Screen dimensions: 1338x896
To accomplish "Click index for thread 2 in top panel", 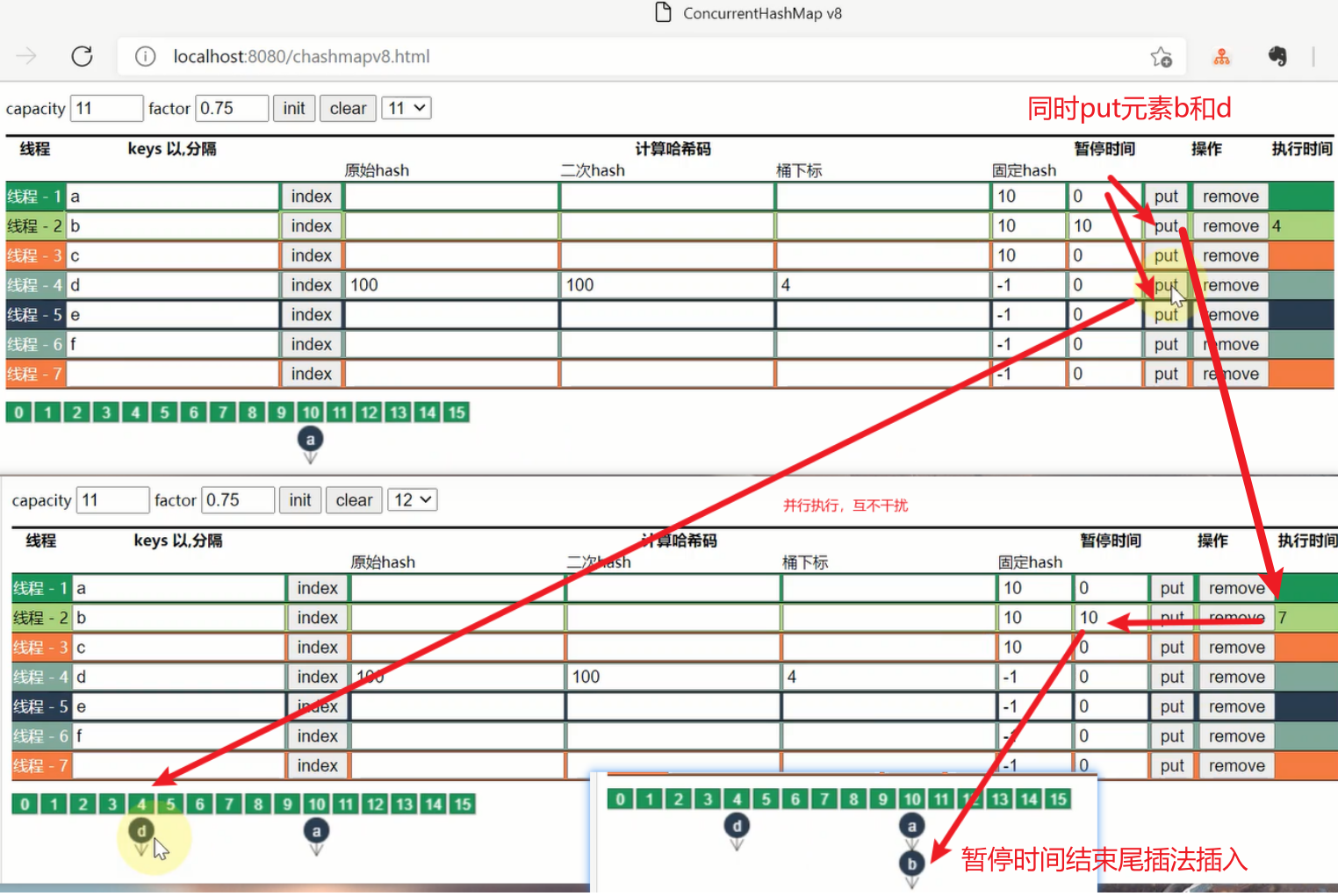I will coord(312,226).
